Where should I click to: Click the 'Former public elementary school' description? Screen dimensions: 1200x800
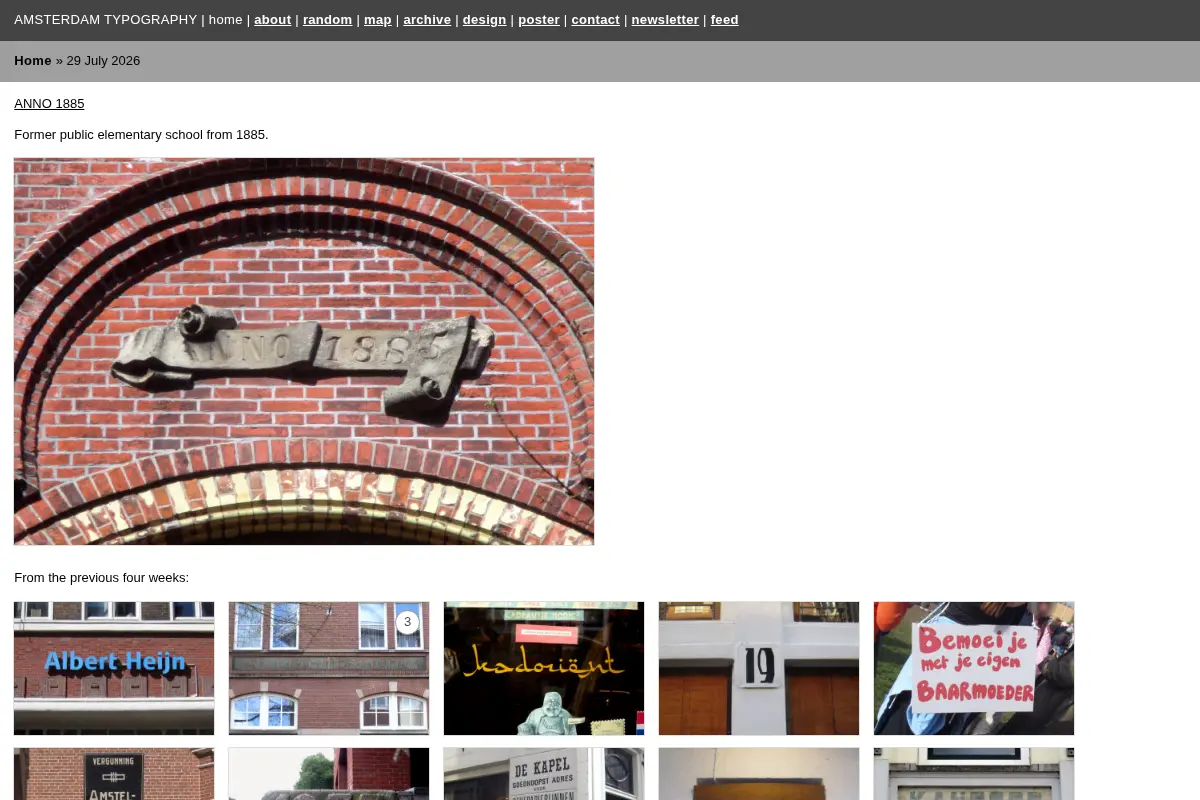(x=141, y=135)
